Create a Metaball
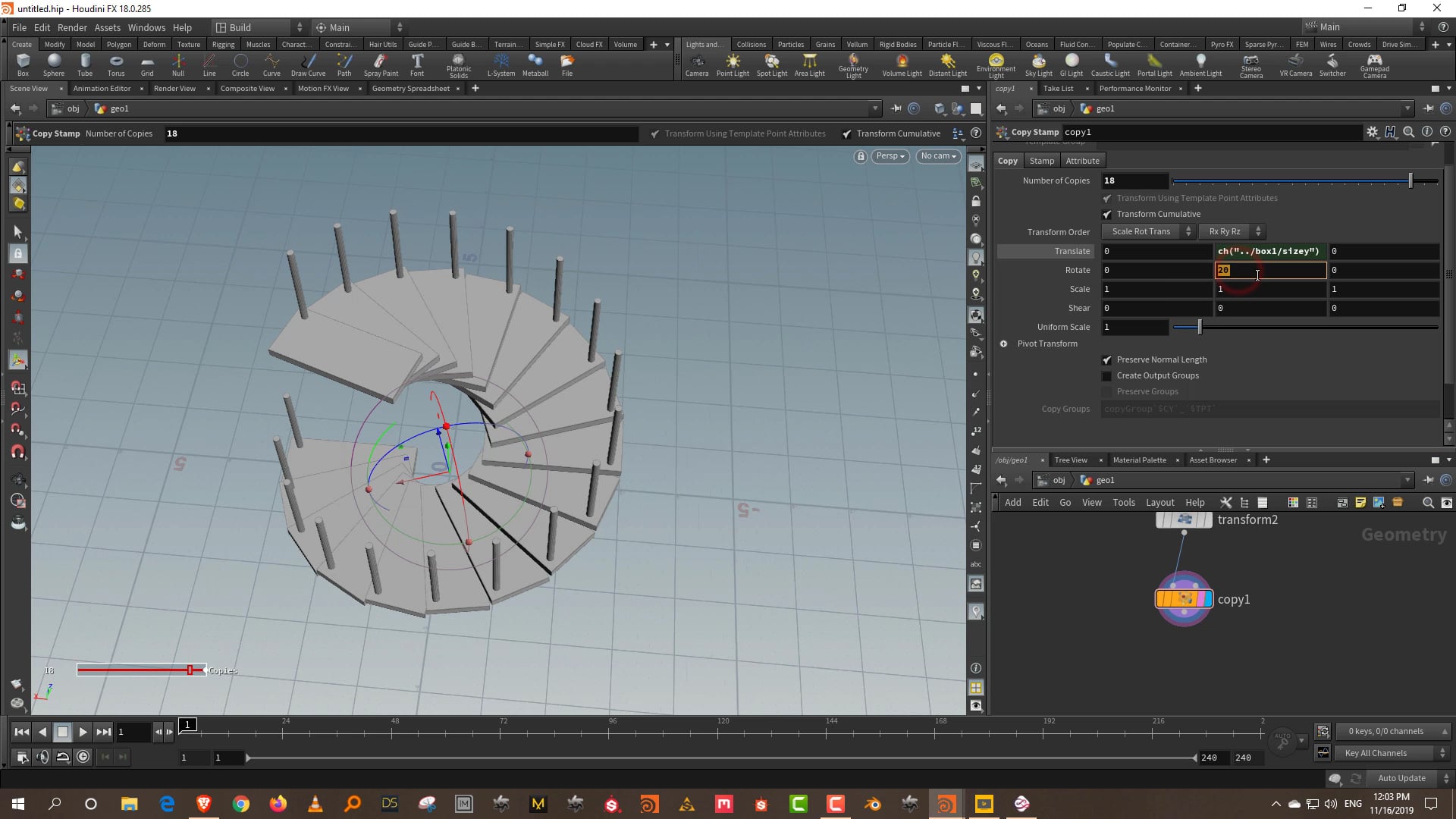The image size is (1456, 819). pos(535,66)
